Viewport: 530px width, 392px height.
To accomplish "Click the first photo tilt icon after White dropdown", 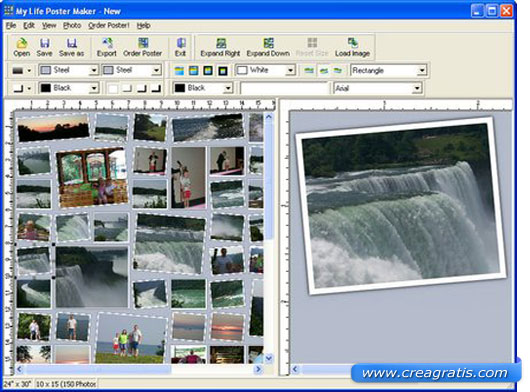I will click(309, 70).
